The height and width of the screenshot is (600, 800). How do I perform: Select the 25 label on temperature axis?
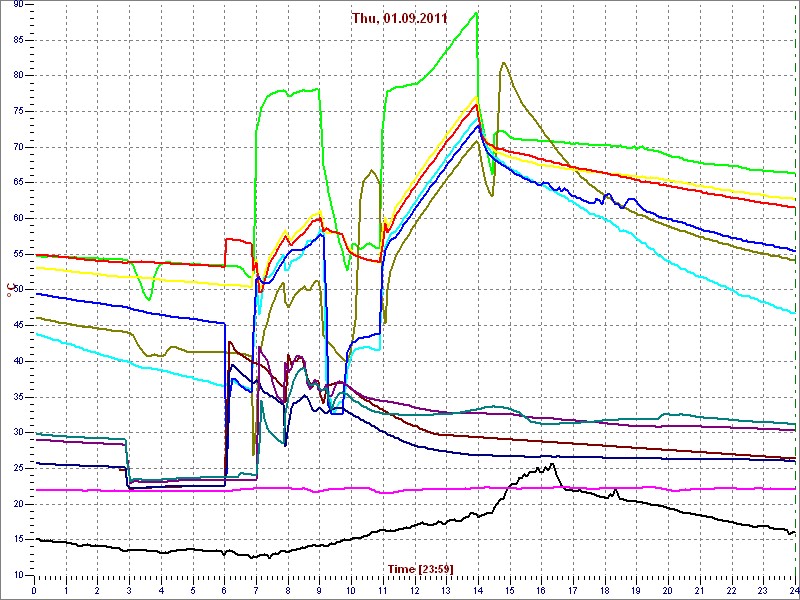(17, 468)
